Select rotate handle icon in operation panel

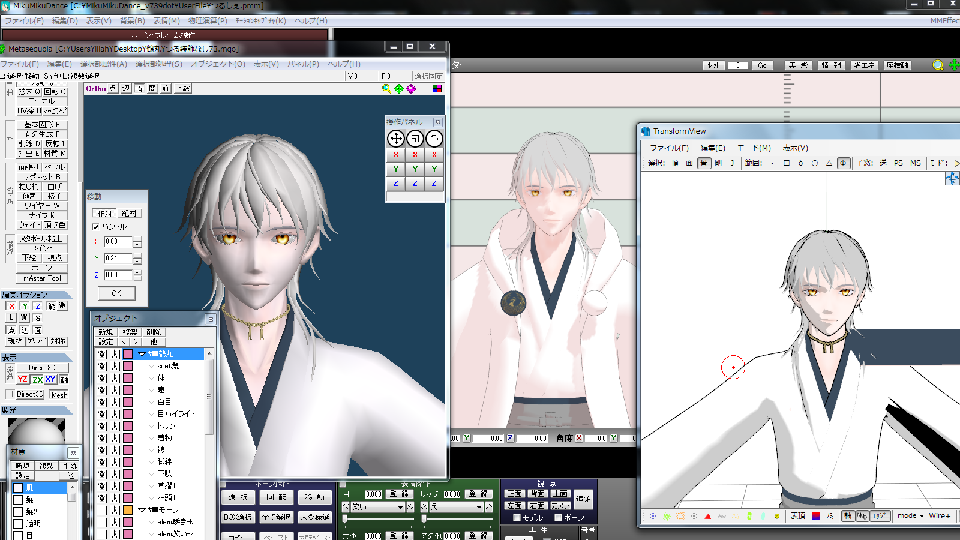pos(434,138)
